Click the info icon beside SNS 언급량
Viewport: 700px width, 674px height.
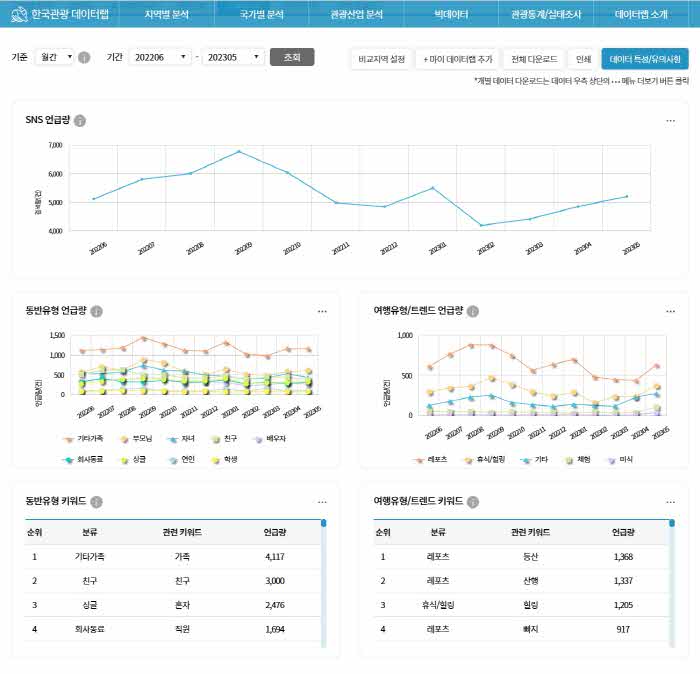point(80,121)
